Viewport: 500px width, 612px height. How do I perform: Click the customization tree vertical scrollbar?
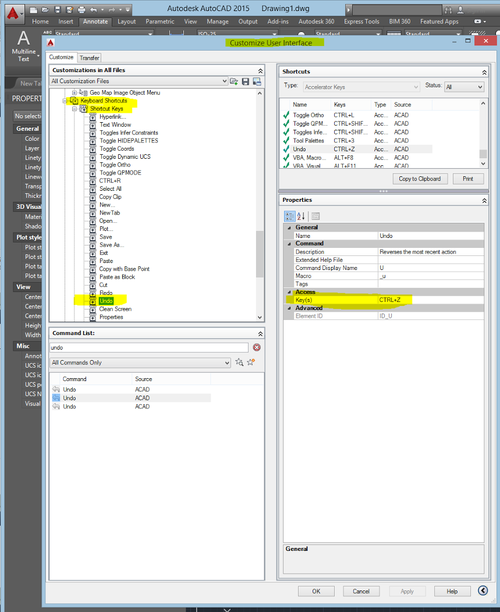[x=260, y=254]
